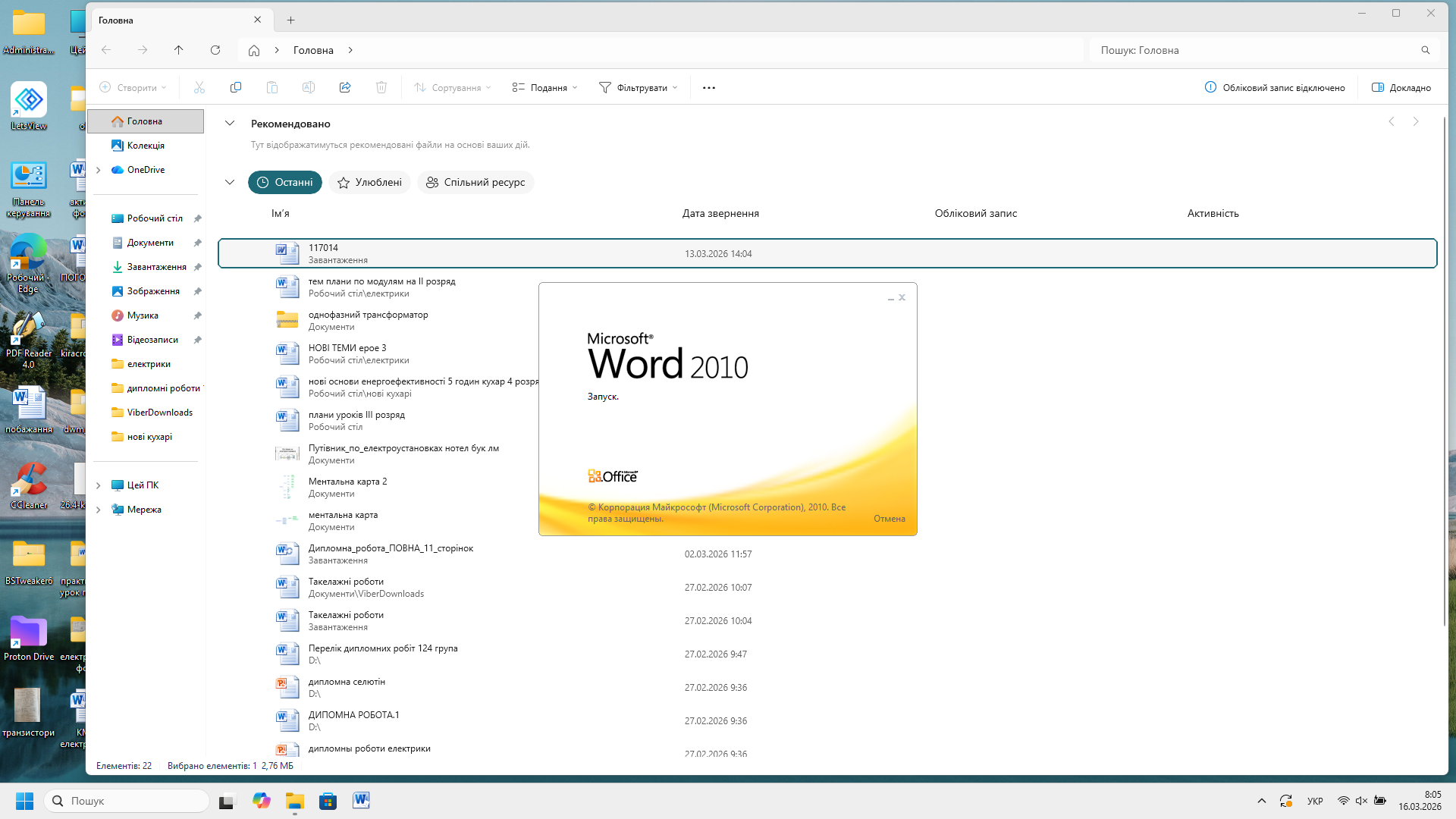Open Microsoft Store from taskbar
This screenshot has width=1456, height=819.
(328, 801)
